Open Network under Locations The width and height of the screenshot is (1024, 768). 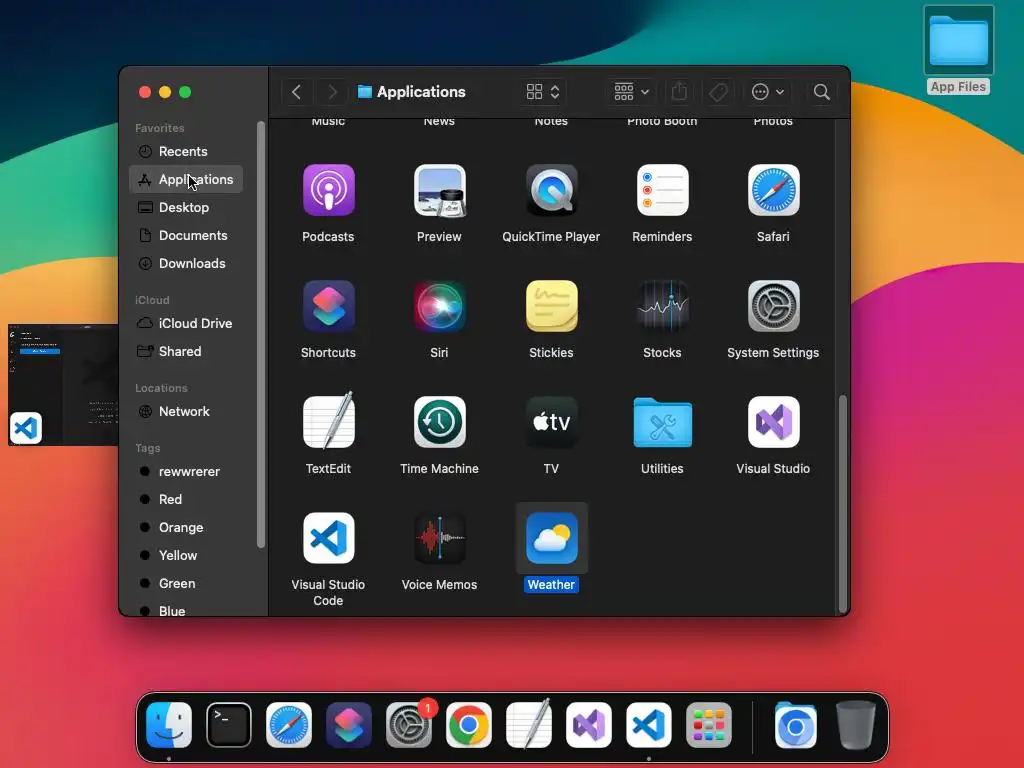click(186, 411)
